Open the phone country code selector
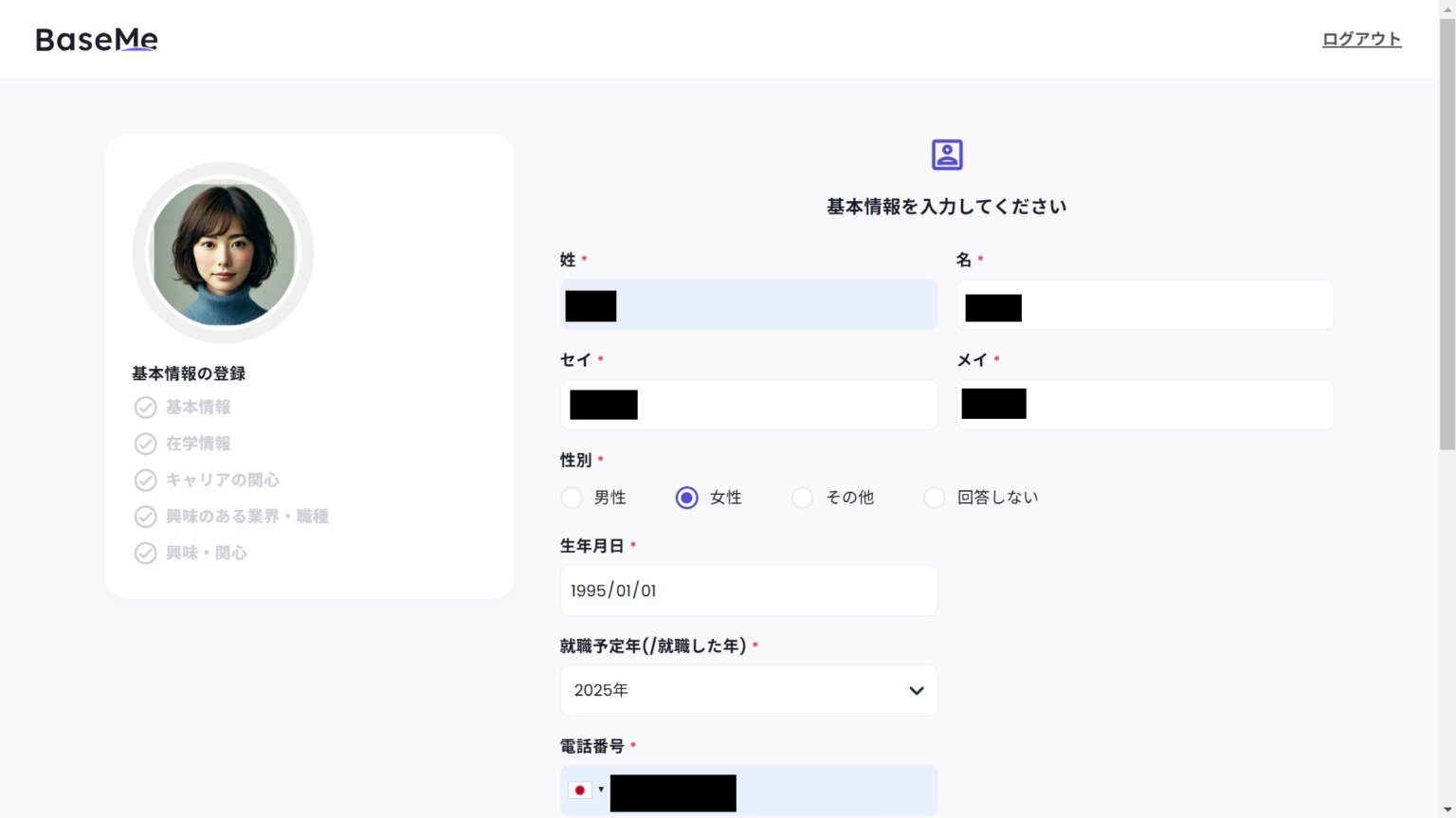 coord(588,789)
